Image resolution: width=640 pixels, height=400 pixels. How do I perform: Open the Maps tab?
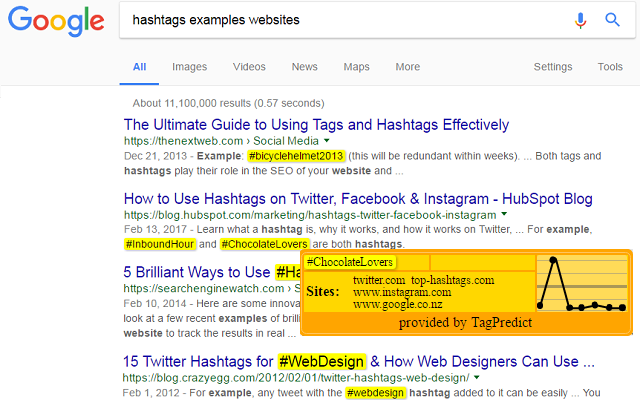pos(356,67)
